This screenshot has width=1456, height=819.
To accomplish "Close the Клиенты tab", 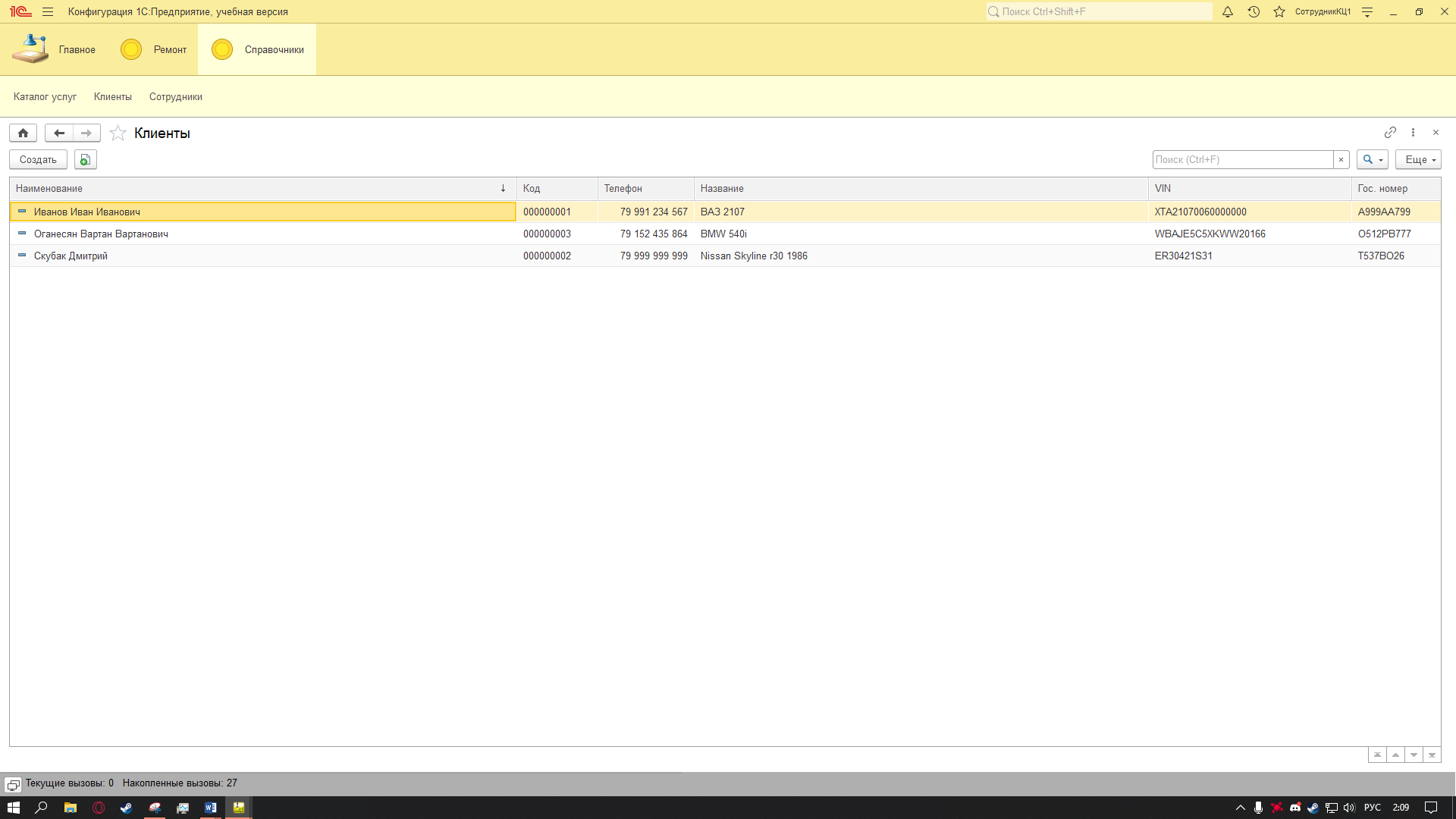I will click(1436, 133).
